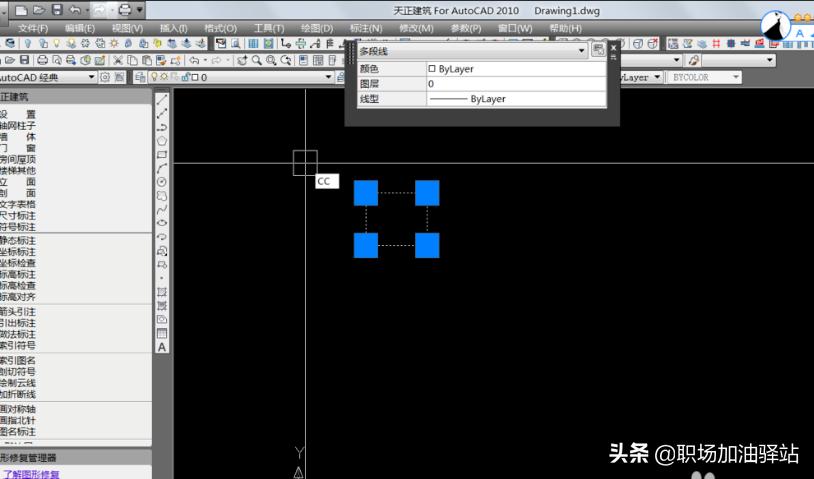
Task: Click the Zoom Realtime magnifier icon
Action: click(256, 61)
